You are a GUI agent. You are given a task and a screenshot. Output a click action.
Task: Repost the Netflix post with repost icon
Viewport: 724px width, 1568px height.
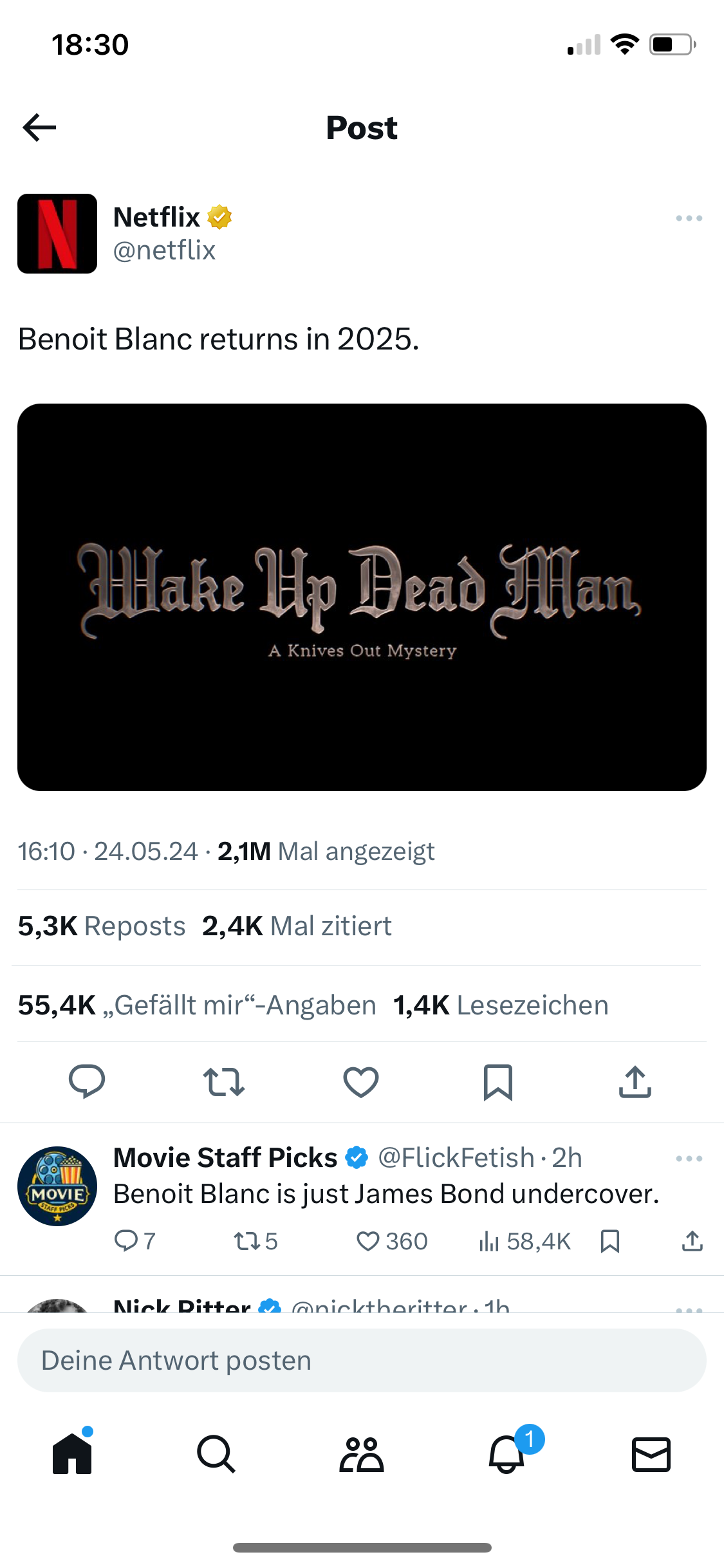pos(223,1082)
